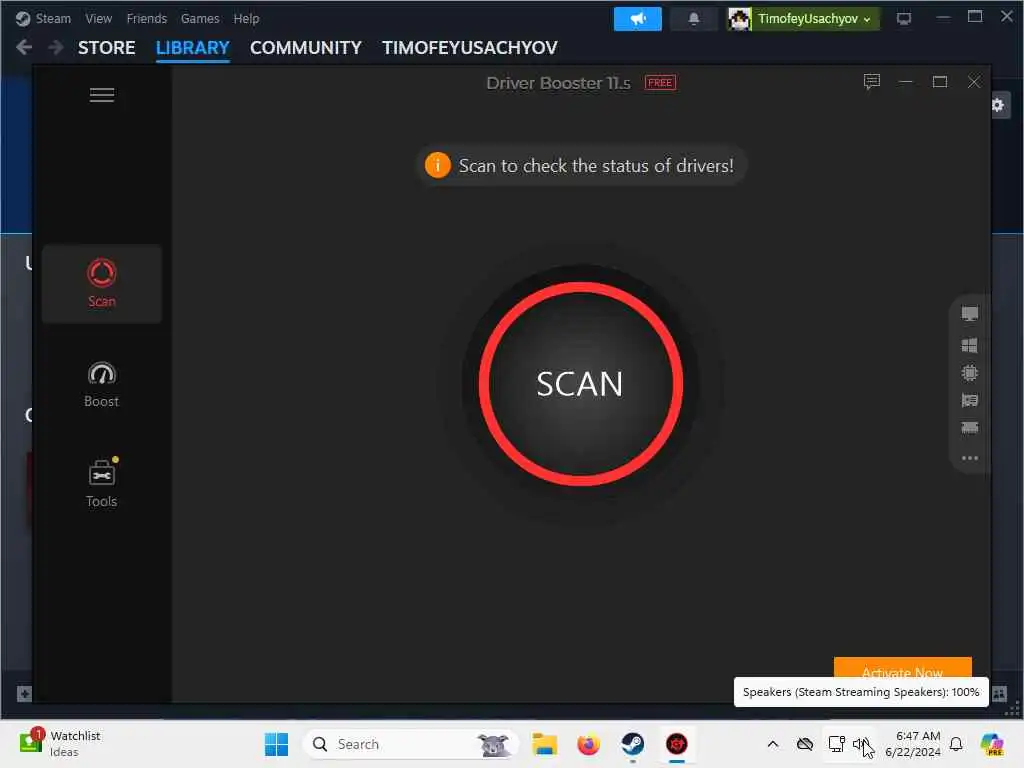Go back with Steam's left arrow
This screenshot has width=1024, height=768.
pos(24,47)
